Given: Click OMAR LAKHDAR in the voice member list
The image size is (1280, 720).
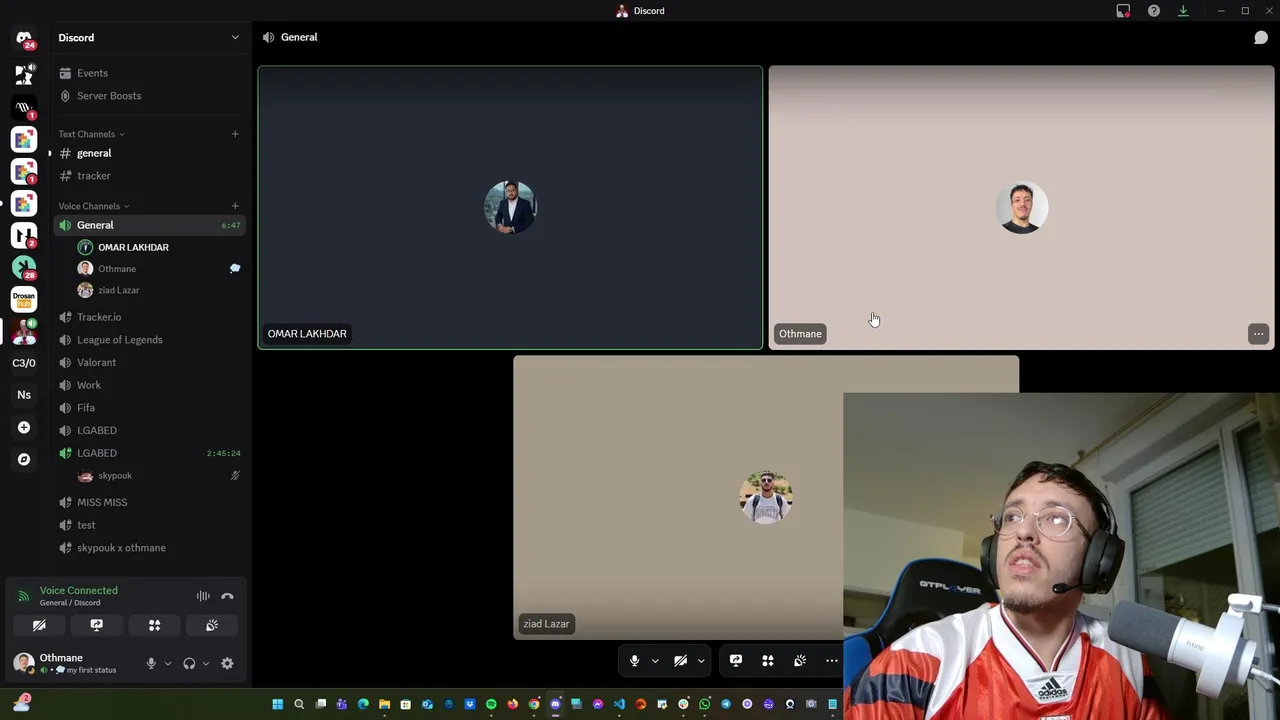Looking at the screenshot, I should [159, 247].
